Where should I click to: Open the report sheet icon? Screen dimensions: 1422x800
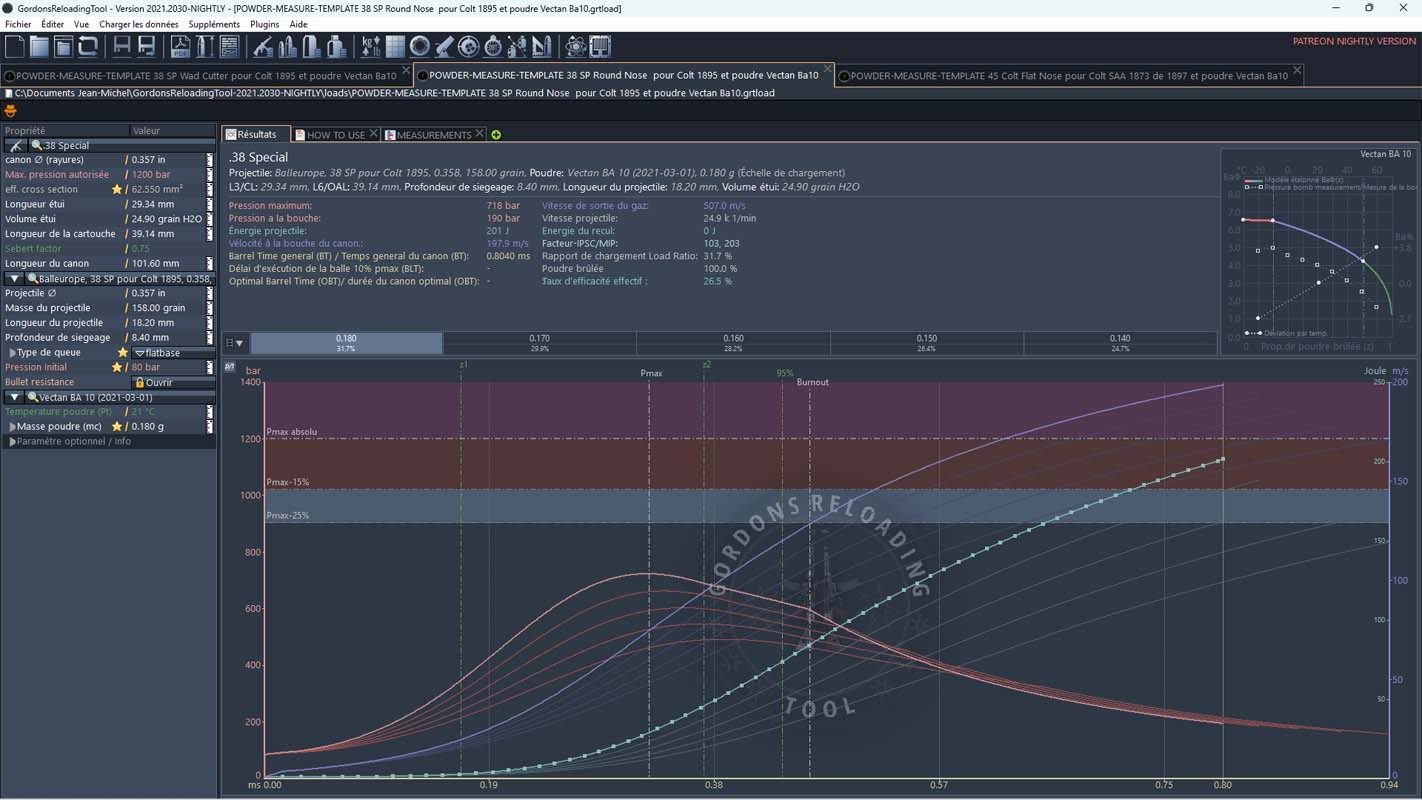coord(229,46)
